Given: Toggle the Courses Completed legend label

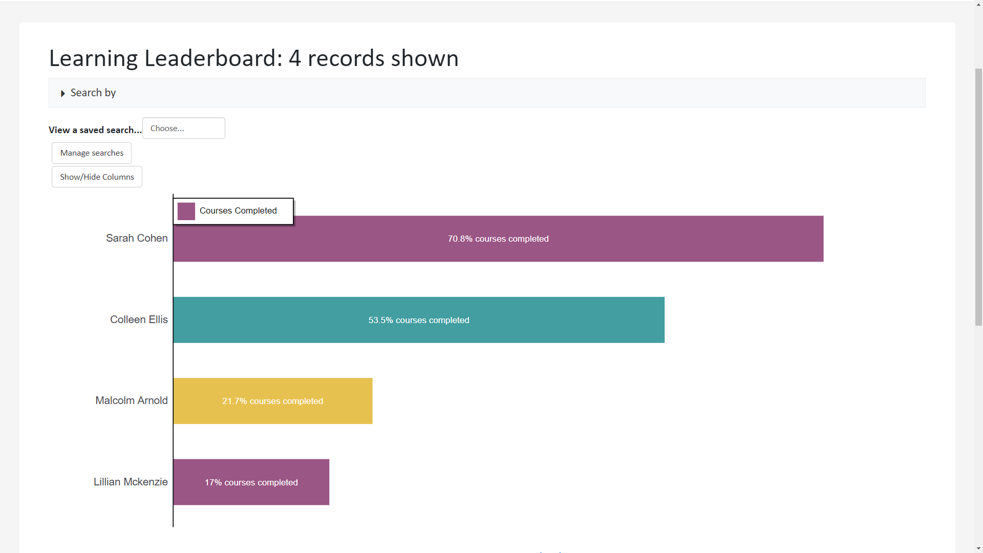Looking at the screenshot, I should [x=238, y=211].
